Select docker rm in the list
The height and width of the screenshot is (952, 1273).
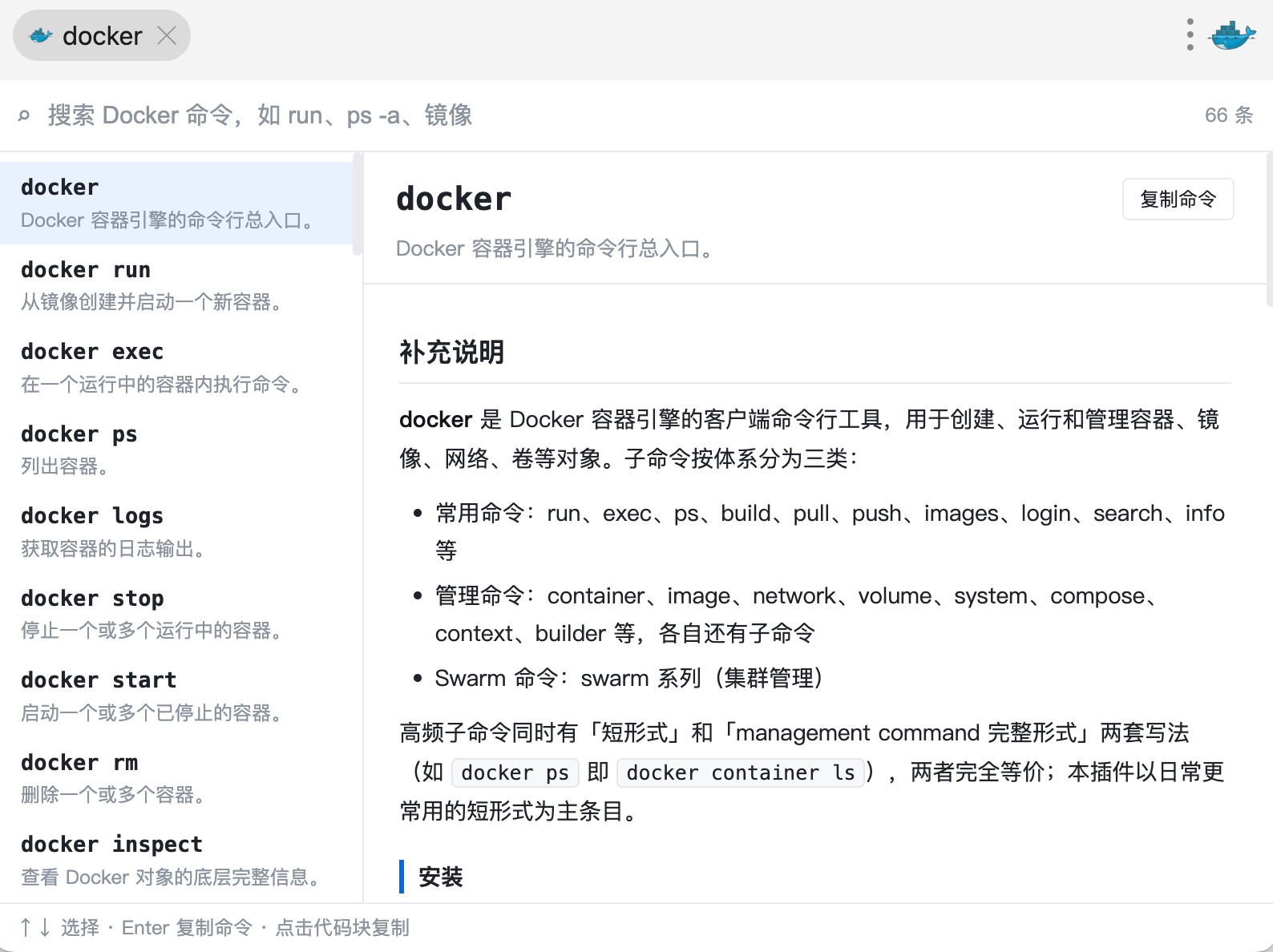176,778
